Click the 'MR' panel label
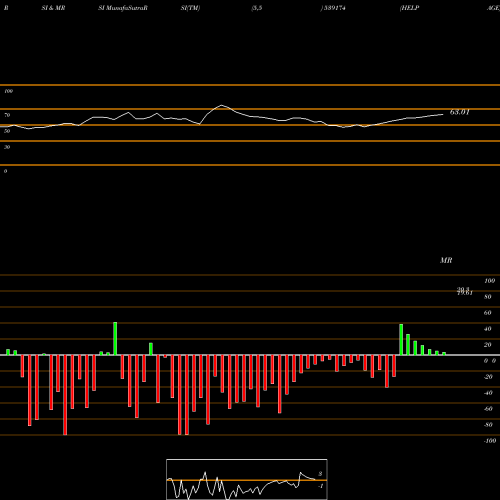The height and width of the screenshot is (500, 500). (446, 260)
